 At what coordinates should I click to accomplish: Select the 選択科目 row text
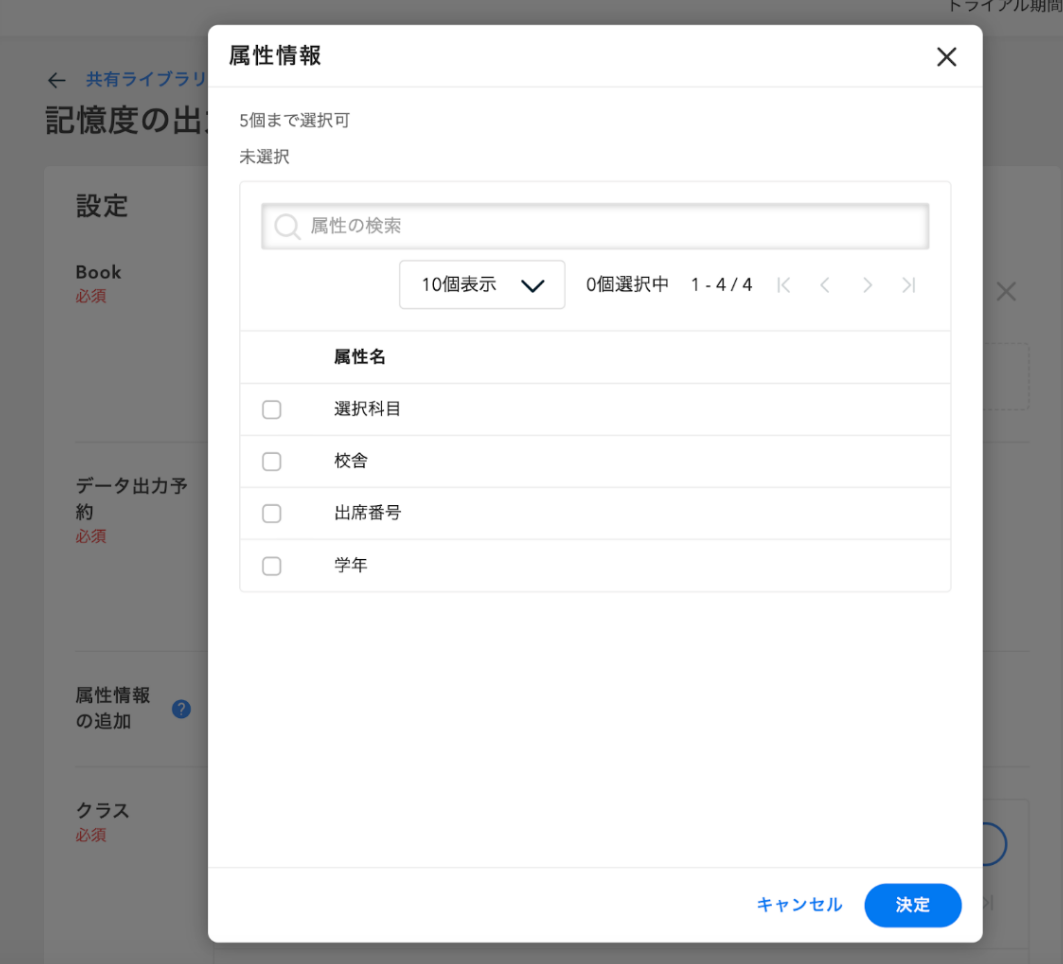[x=367, y=409]
